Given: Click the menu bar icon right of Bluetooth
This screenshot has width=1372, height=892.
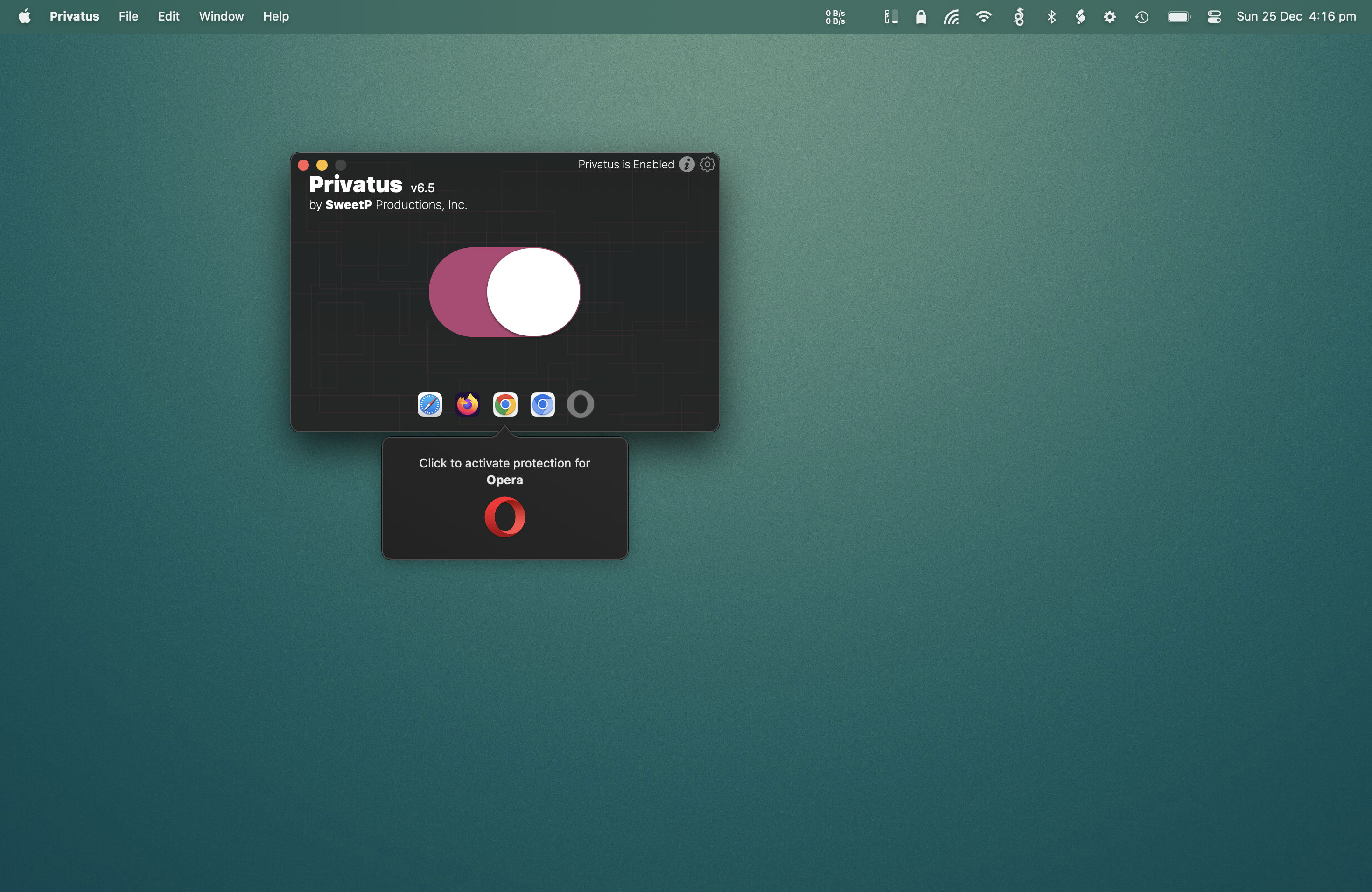Looking at the screenshot, I should 1080,17.
